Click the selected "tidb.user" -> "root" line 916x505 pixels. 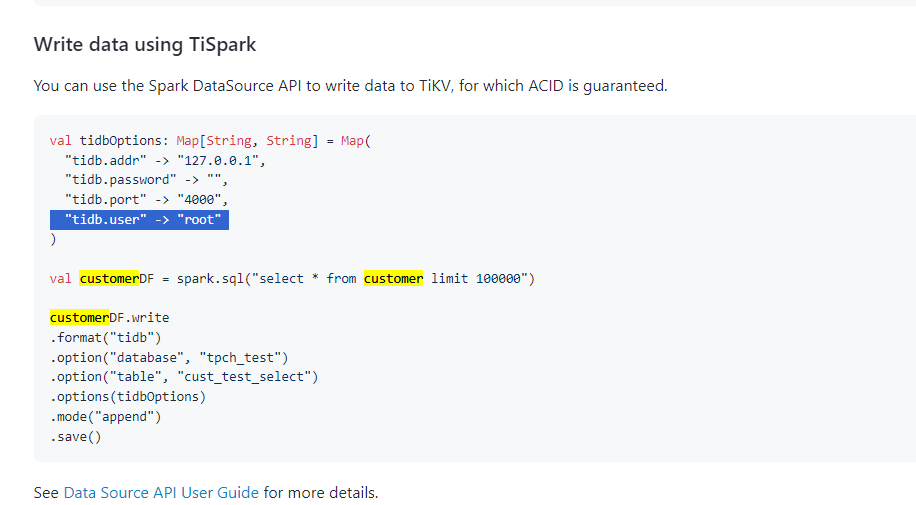click(x=141, y=220)
